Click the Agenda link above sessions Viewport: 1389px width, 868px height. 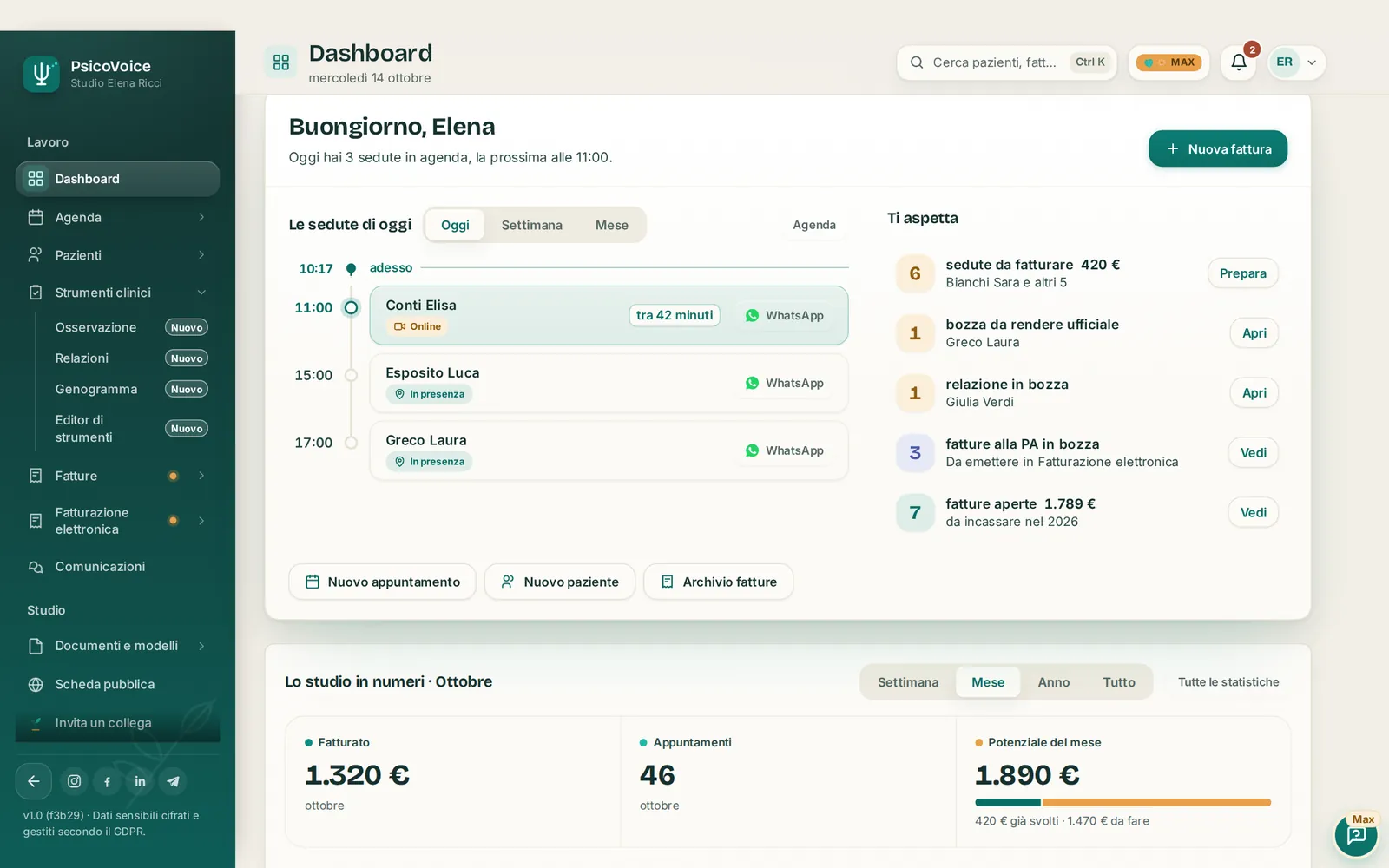814,225
